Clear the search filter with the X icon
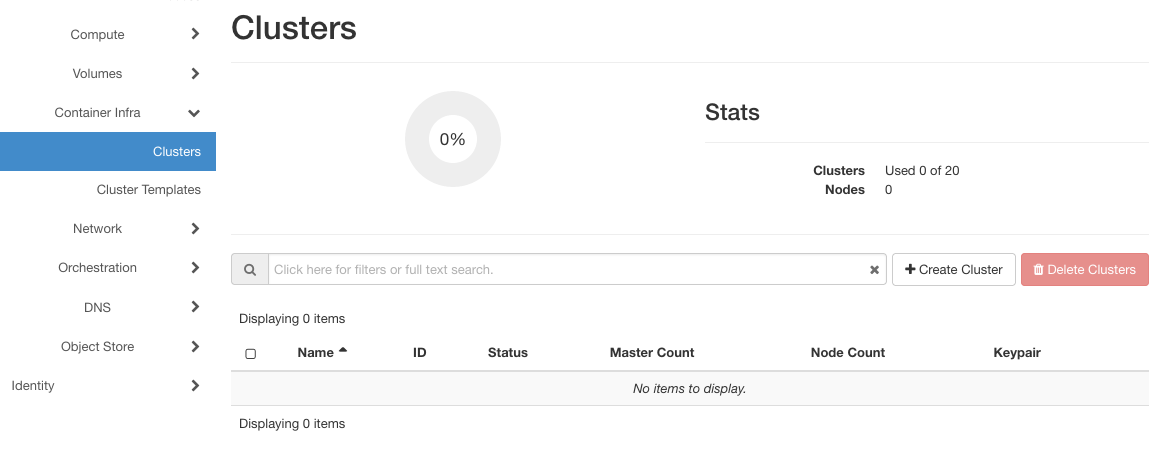The image size is (1158, 449). click(874, 270)
